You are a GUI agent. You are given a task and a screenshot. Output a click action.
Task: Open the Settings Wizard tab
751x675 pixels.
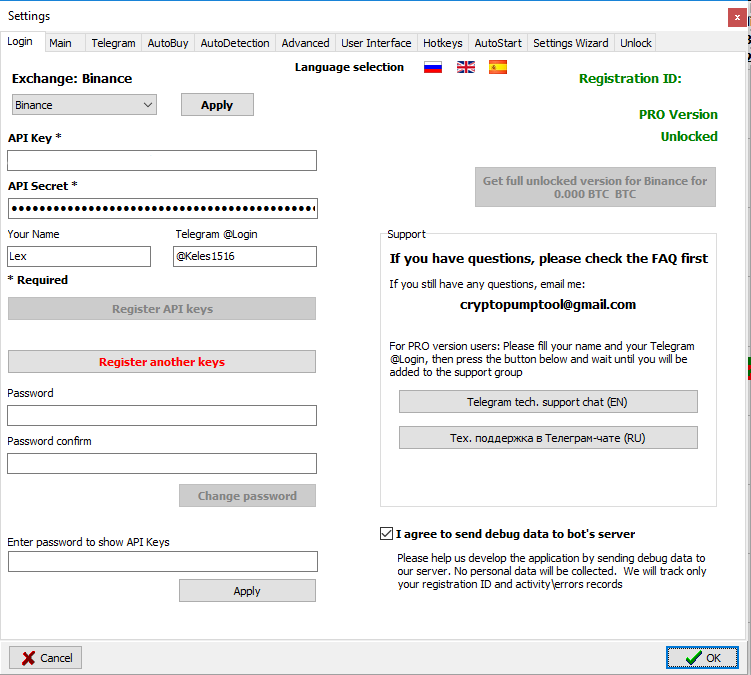pyautogui.click(x=570, y=43)
